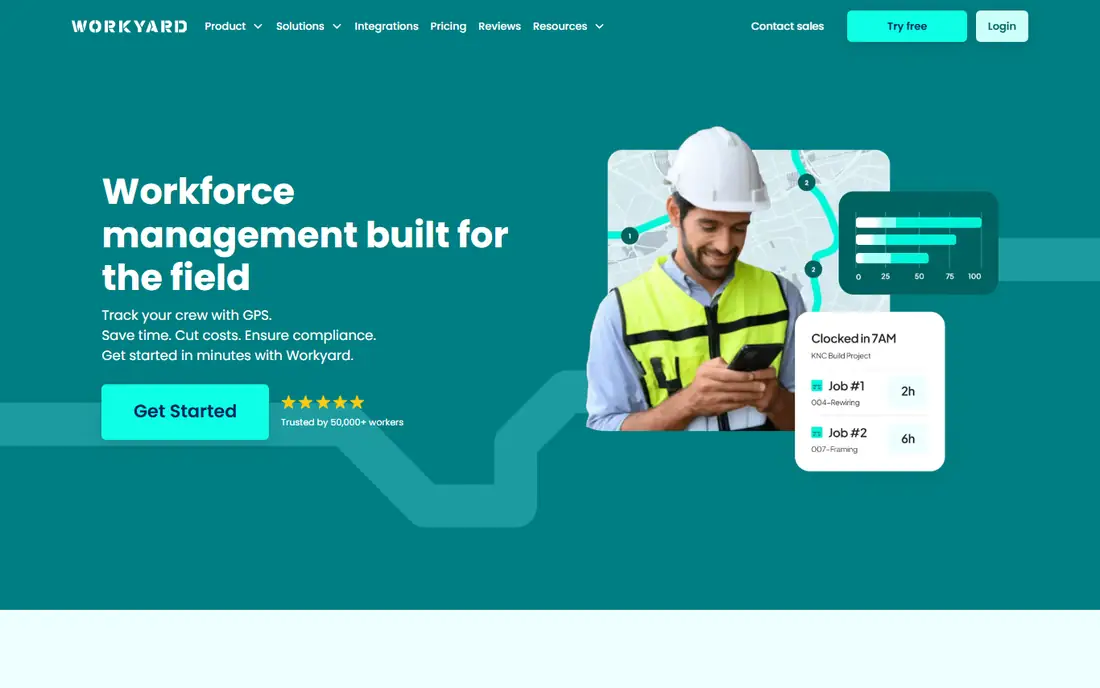Click the upper map marker 2

pos(806,182)
